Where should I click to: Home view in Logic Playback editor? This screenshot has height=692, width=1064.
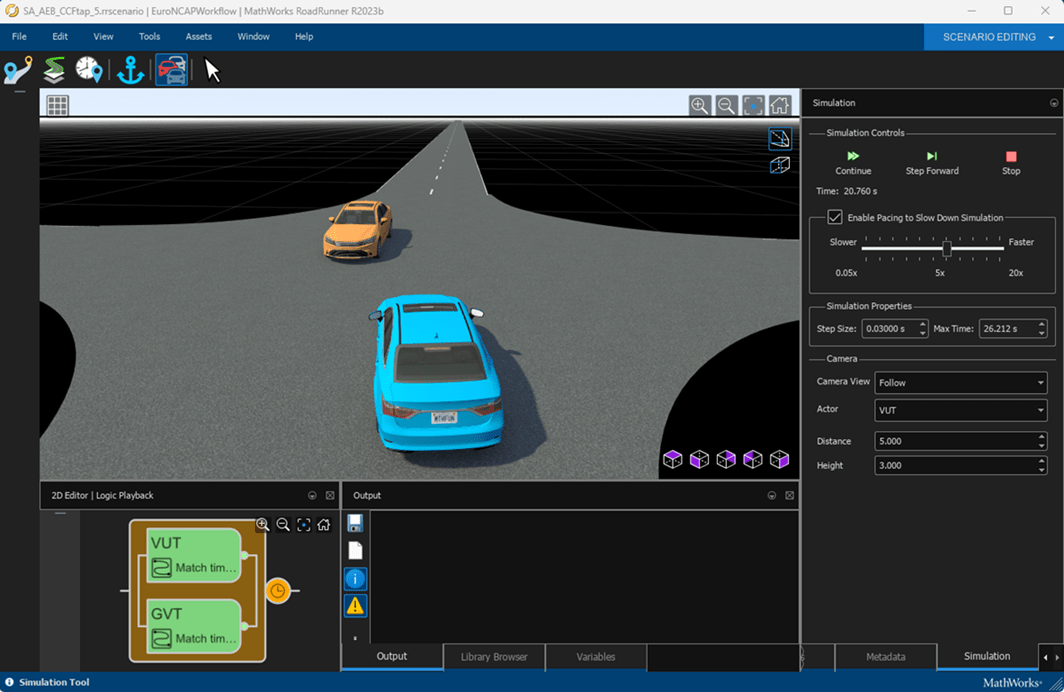324,524
